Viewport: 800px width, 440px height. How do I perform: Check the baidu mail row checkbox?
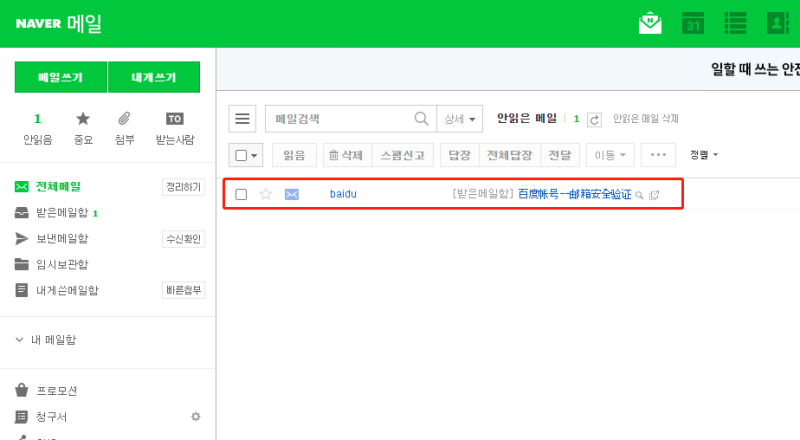pos(241,194)
